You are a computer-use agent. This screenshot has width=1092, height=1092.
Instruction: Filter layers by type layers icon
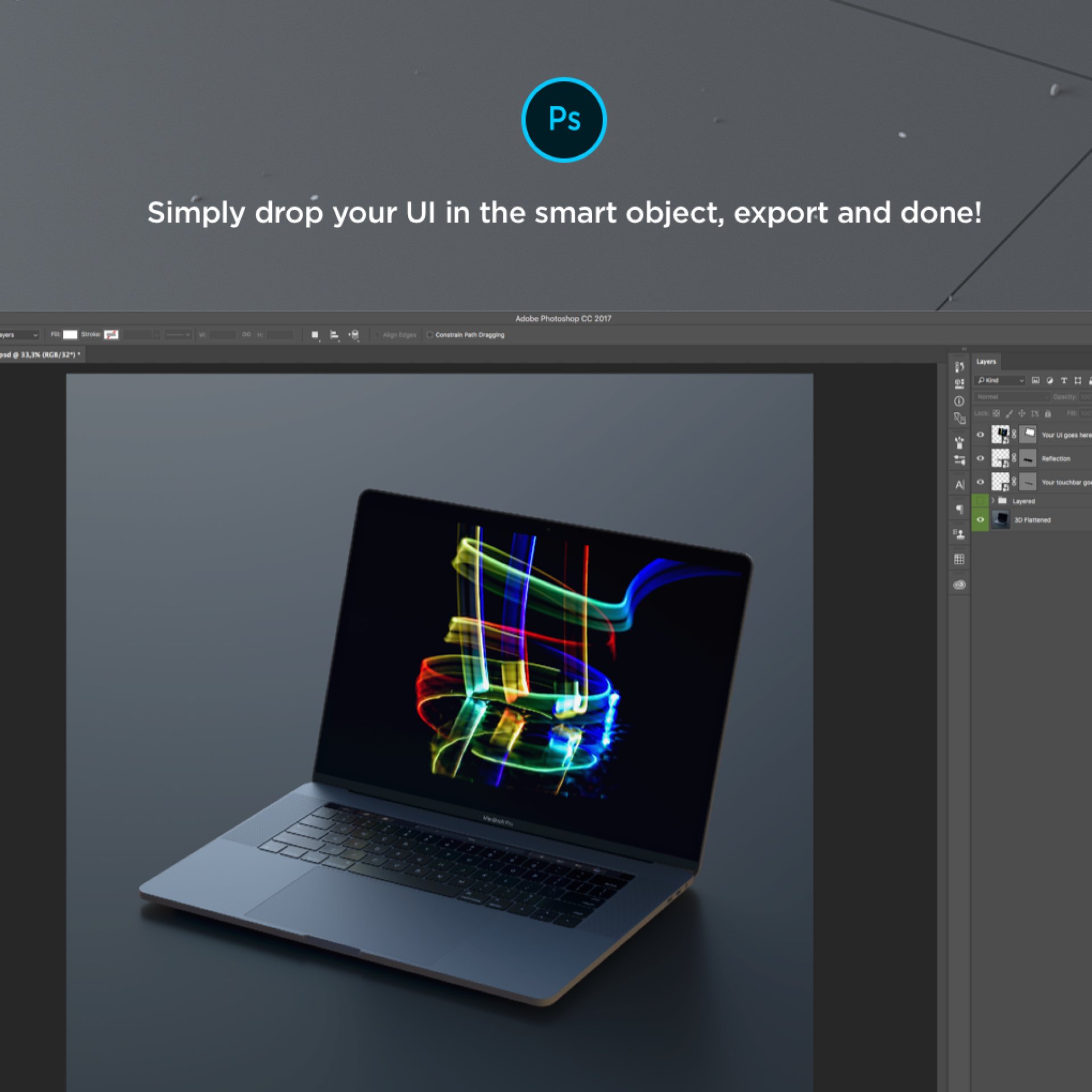pyautogui.click(x=1064, y=380)
